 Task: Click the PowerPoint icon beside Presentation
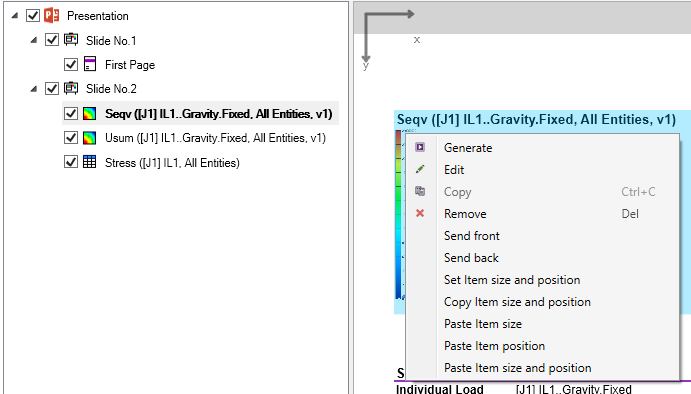(x=52, y=15)
